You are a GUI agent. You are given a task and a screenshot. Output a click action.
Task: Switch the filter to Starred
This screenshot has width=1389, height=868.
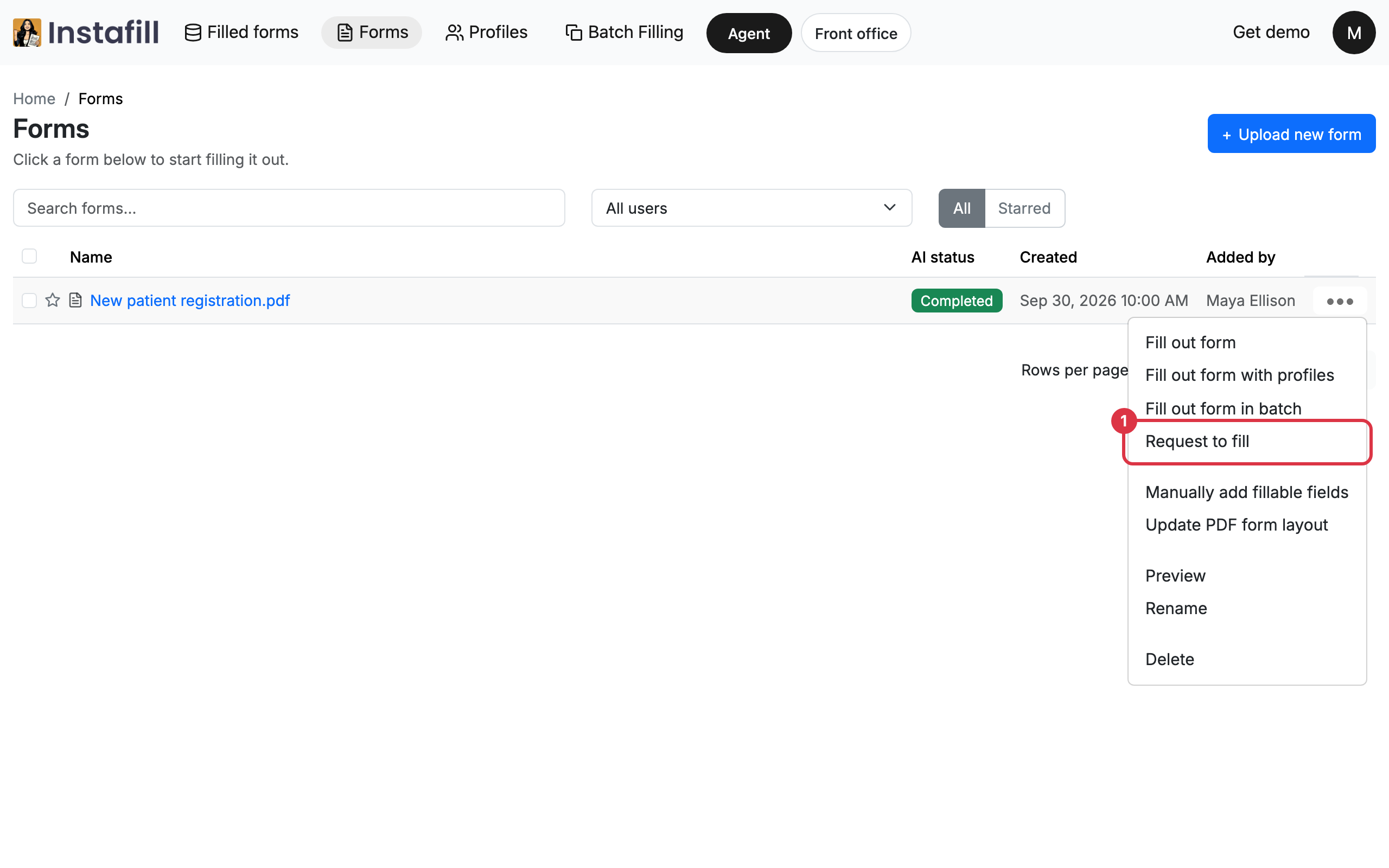click(1024, 208)
